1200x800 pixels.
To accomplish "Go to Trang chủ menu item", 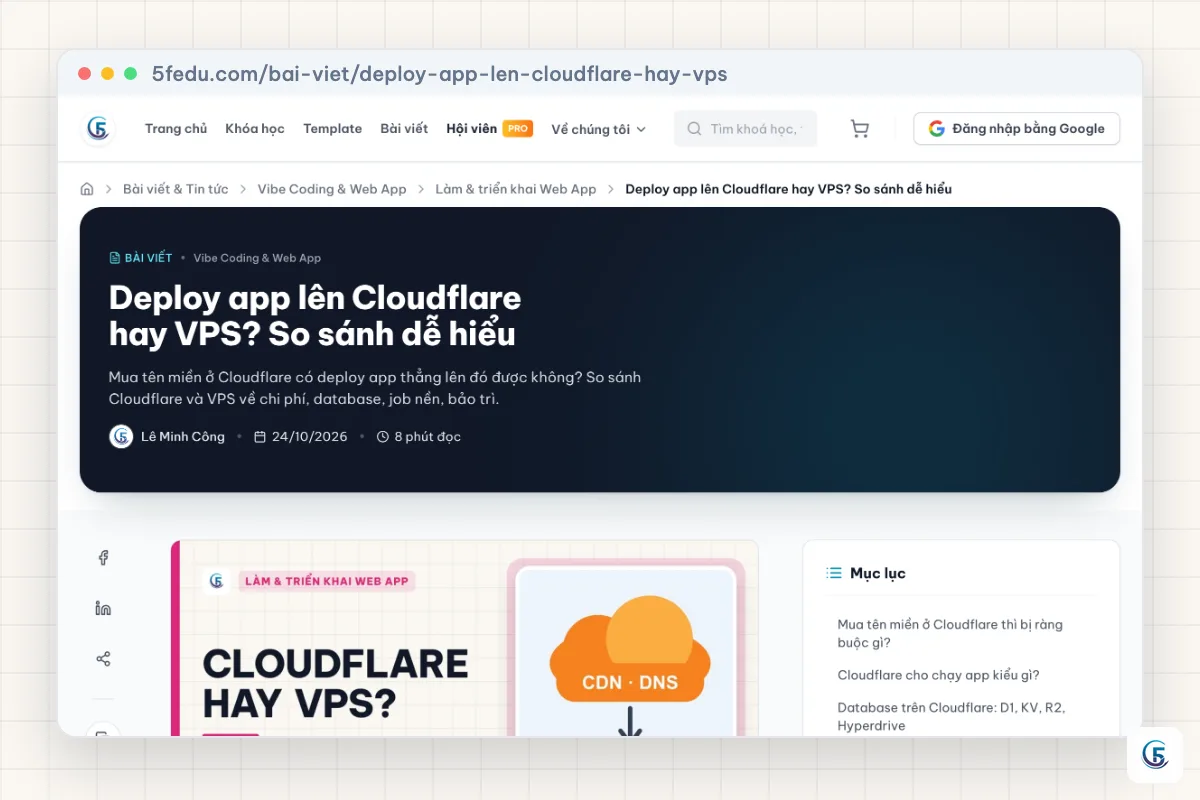I will click(x=176, y=129).
